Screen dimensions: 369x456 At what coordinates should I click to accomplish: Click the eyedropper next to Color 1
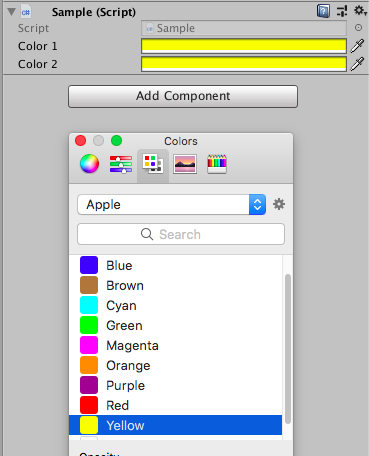click(x=357, y=46)
